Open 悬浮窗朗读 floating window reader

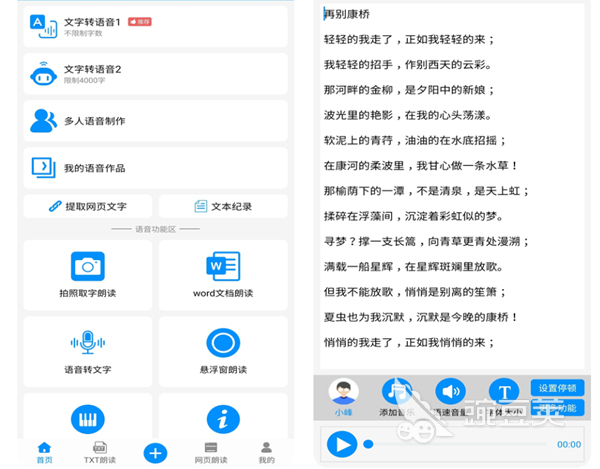coord(223,352)
